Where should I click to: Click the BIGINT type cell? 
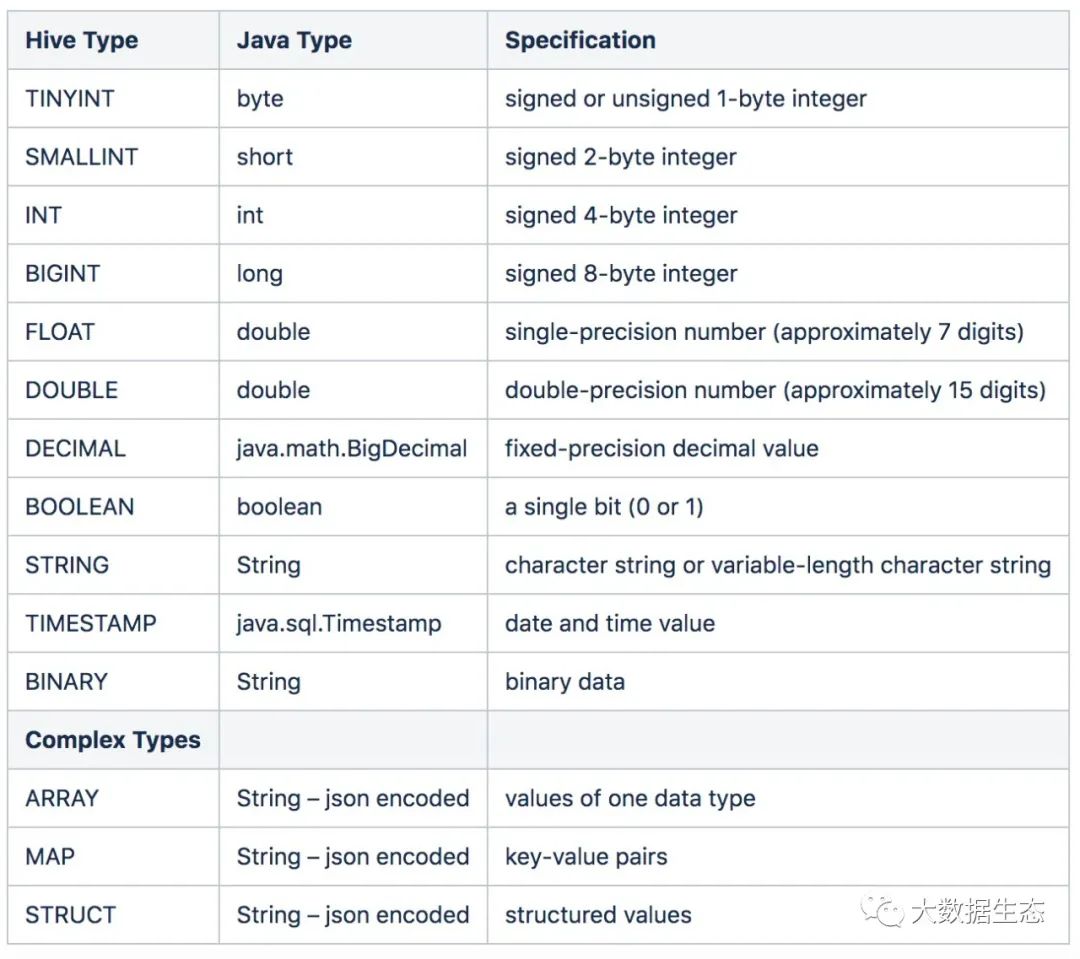[63, 274]
